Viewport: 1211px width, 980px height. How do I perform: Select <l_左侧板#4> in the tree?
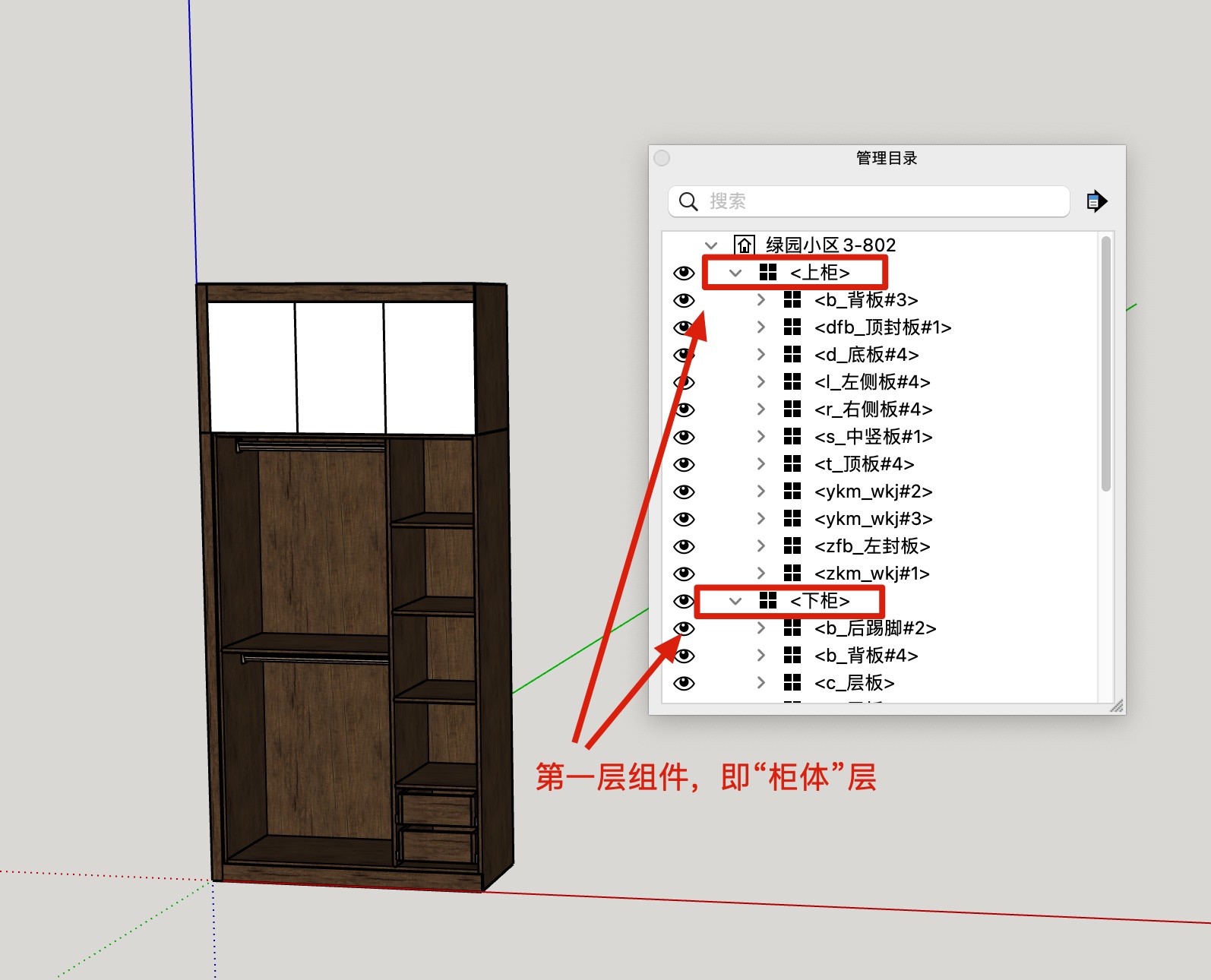872,382
